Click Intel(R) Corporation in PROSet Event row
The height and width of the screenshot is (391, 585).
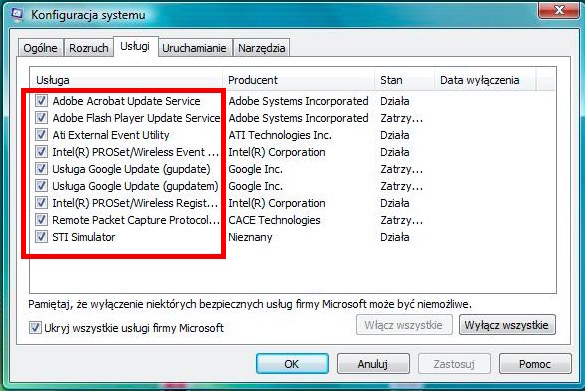tap(277, 152)
